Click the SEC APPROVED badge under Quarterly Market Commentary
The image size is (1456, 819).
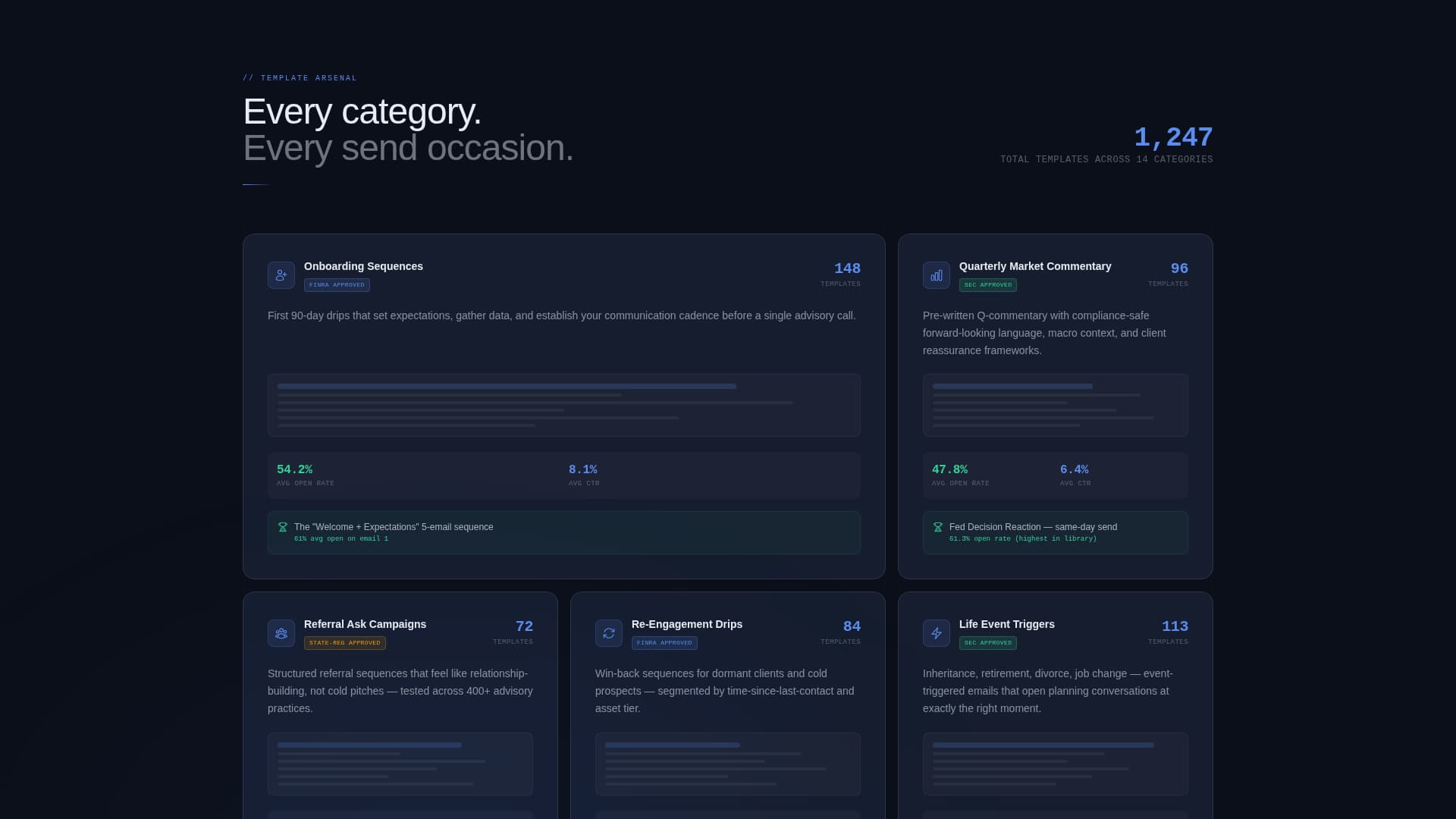(x=988, y=285)
